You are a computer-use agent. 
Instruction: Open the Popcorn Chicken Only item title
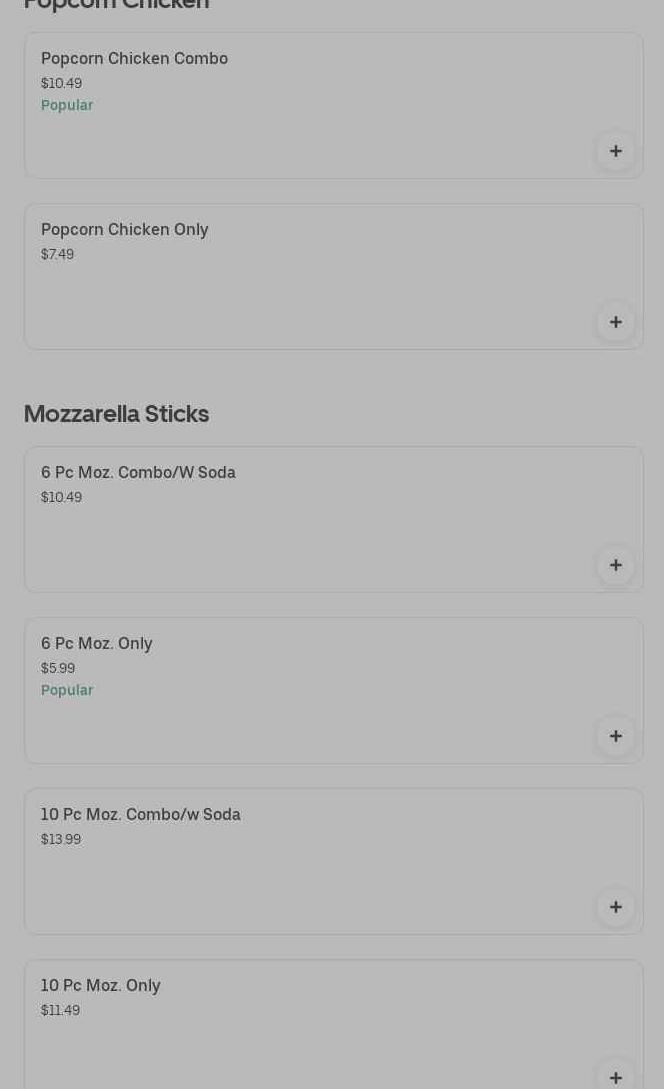tap(125, 229)
